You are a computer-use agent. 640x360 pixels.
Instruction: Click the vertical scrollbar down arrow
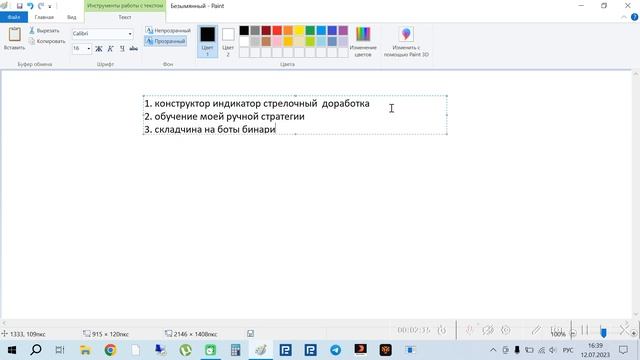tap(636, 314)
